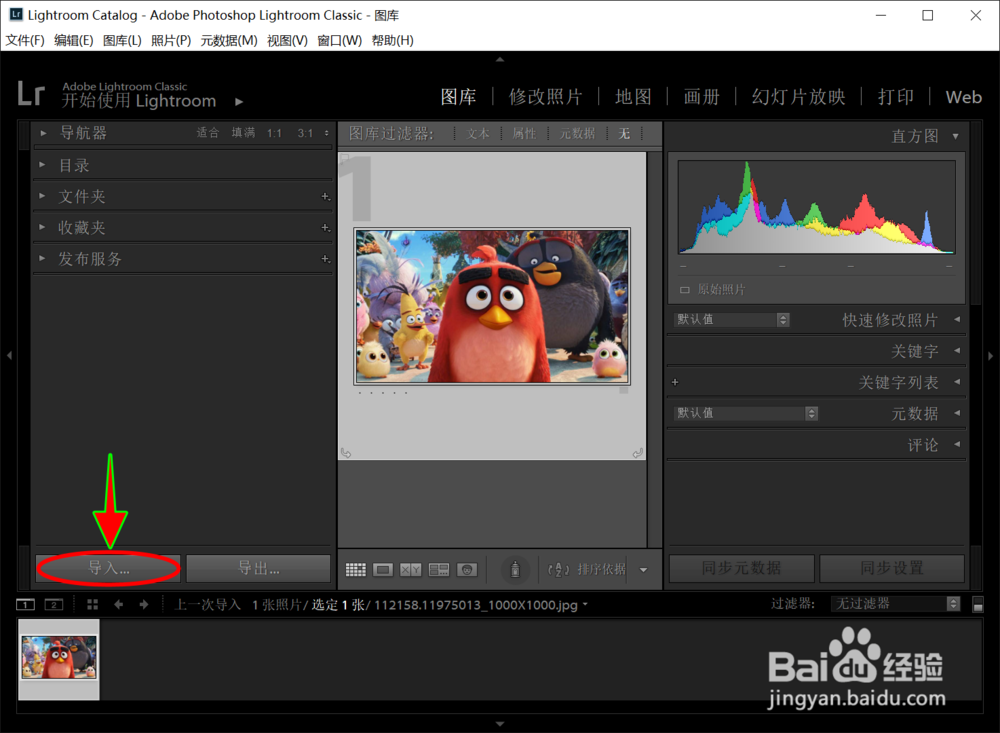Open the filmstrip filter dropdown (无过滤器)
1000x733 pixels.
click(x=896, y=603)
